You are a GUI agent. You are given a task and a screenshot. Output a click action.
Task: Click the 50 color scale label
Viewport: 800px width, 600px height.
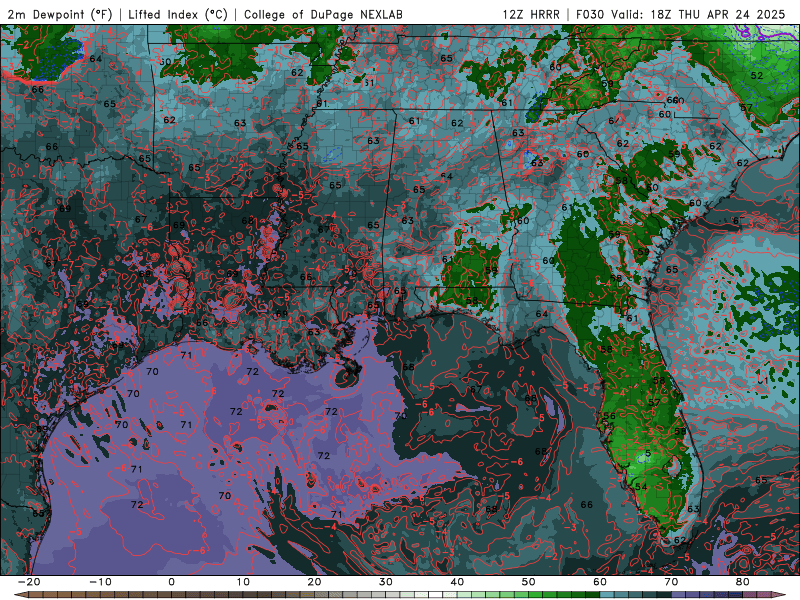pos(529,582)
